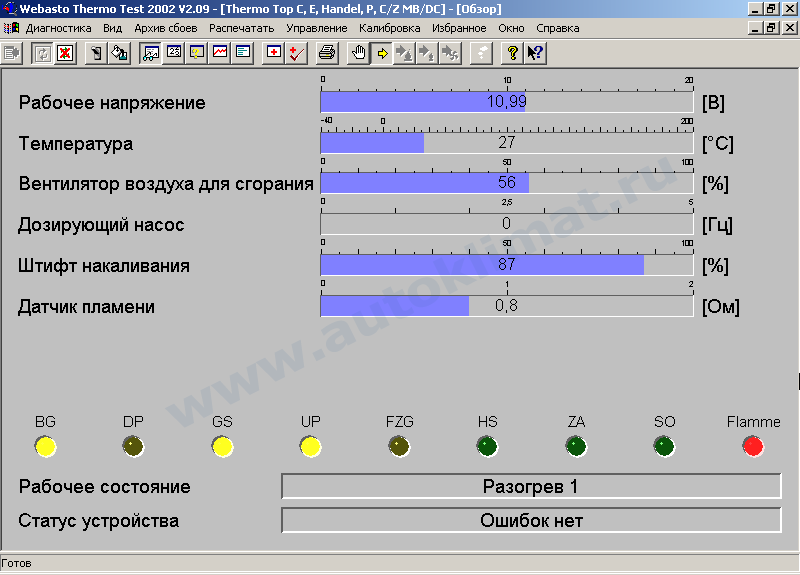Click the paint bucket toolbar icon
Screen dimensions: 800x575
[x=119, y=53]
